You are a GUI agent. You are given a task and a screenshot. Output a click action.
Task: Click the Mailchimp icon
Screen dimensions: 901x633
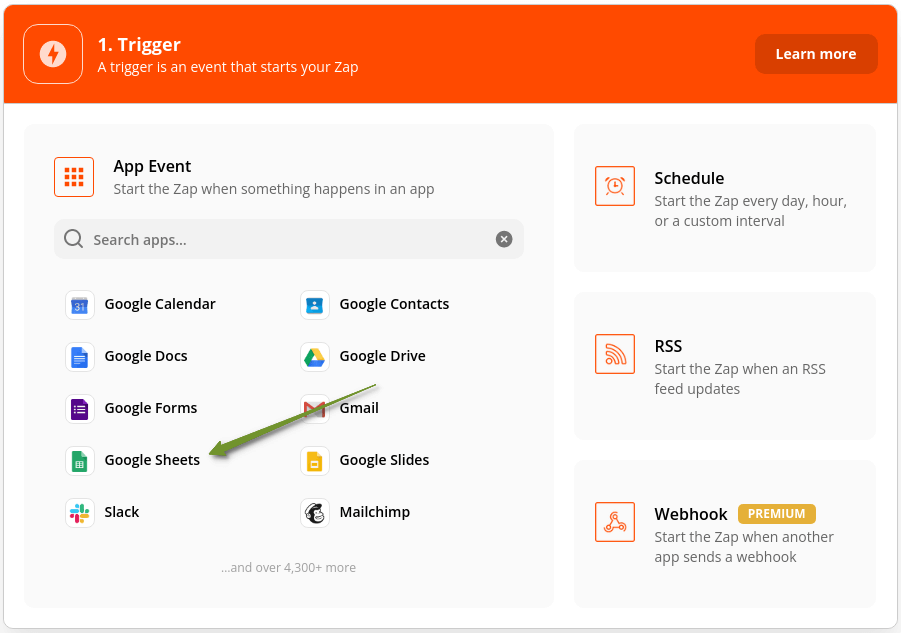click(314, 512)
